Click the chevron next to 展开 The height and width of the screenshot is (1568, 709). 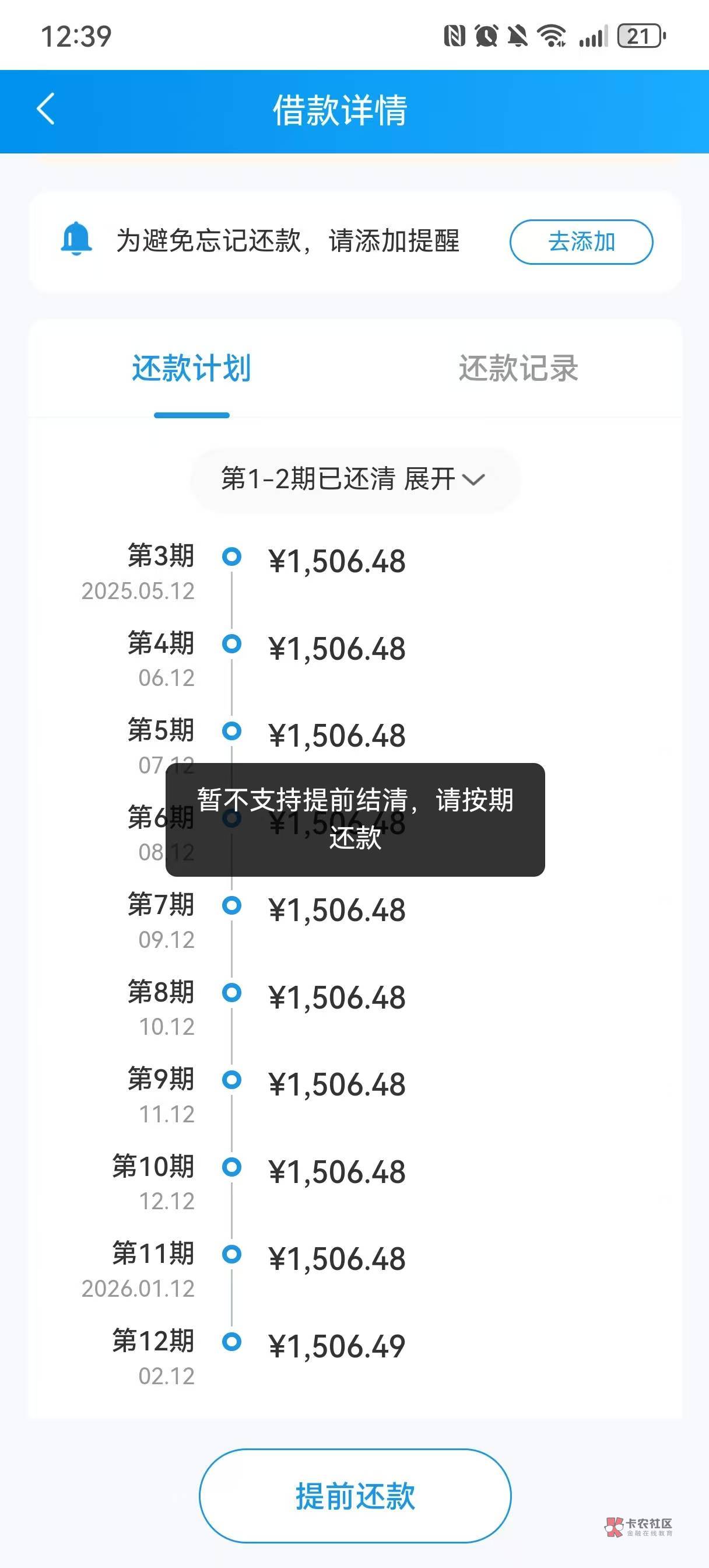click(473, 480)
